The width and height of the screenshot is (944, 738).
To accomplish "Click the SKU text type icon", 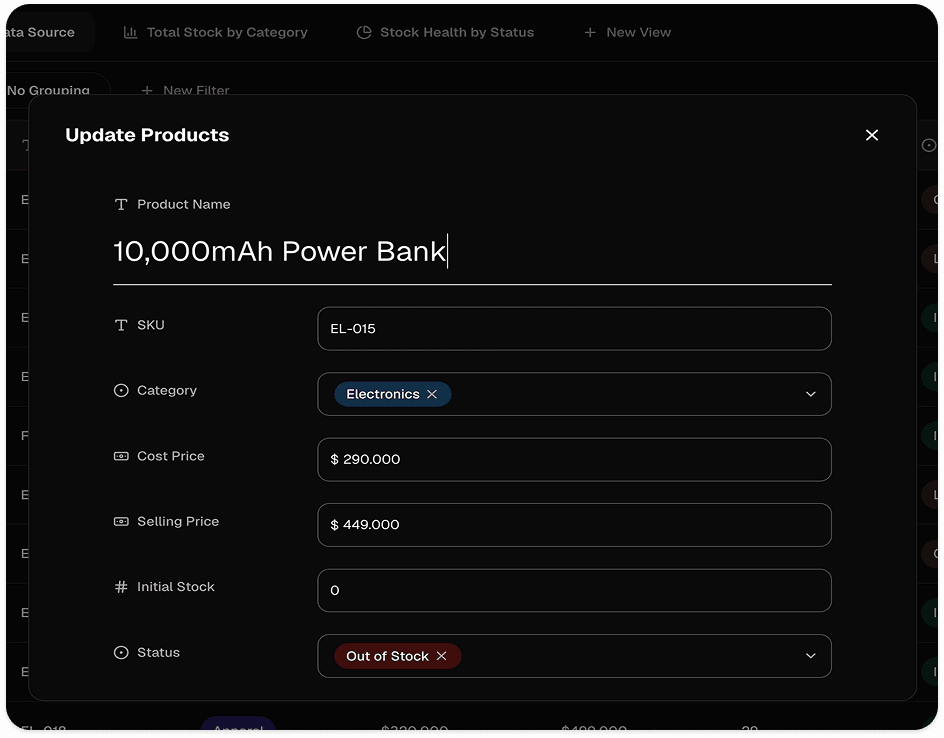I will [121, 325].
